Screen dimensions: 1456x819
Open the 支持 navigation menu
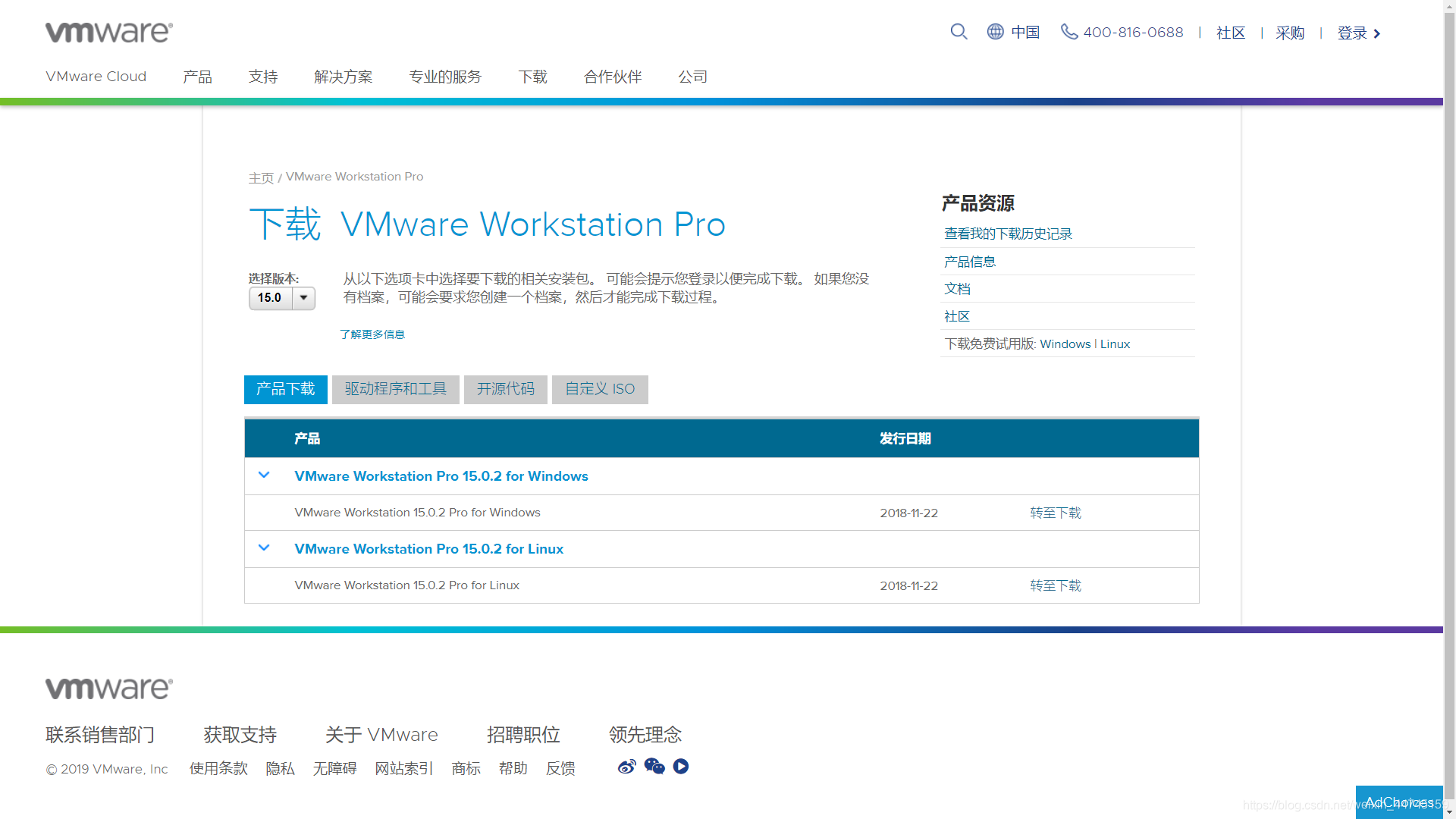pos(263,77)
